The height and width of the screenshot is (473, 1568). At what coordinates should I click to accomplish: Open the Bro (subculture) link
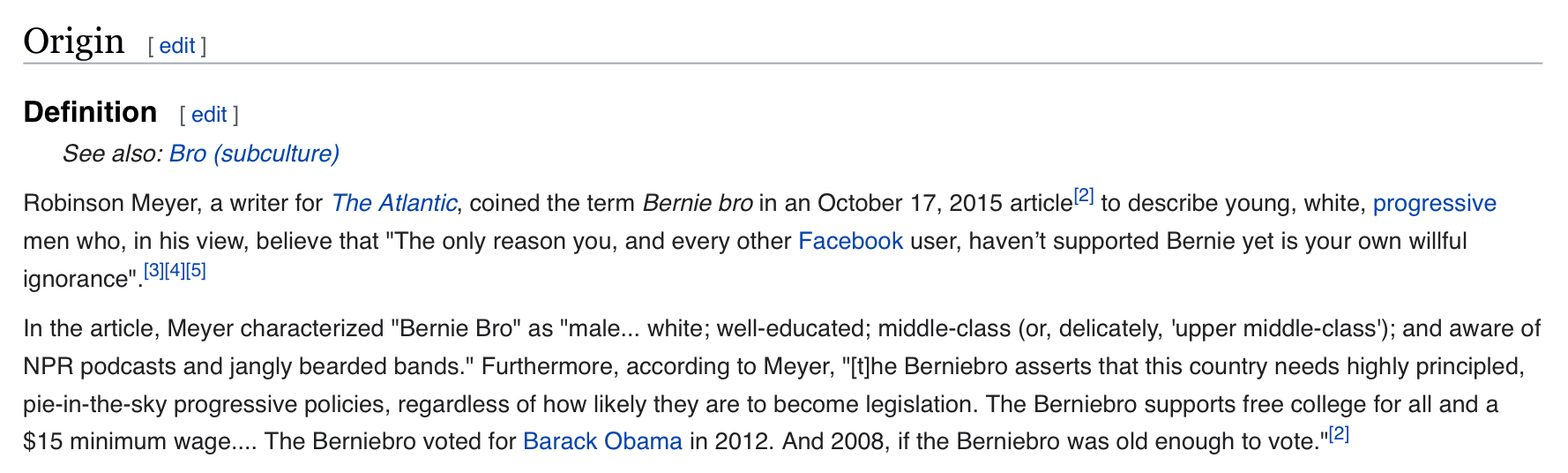(254, 154)
